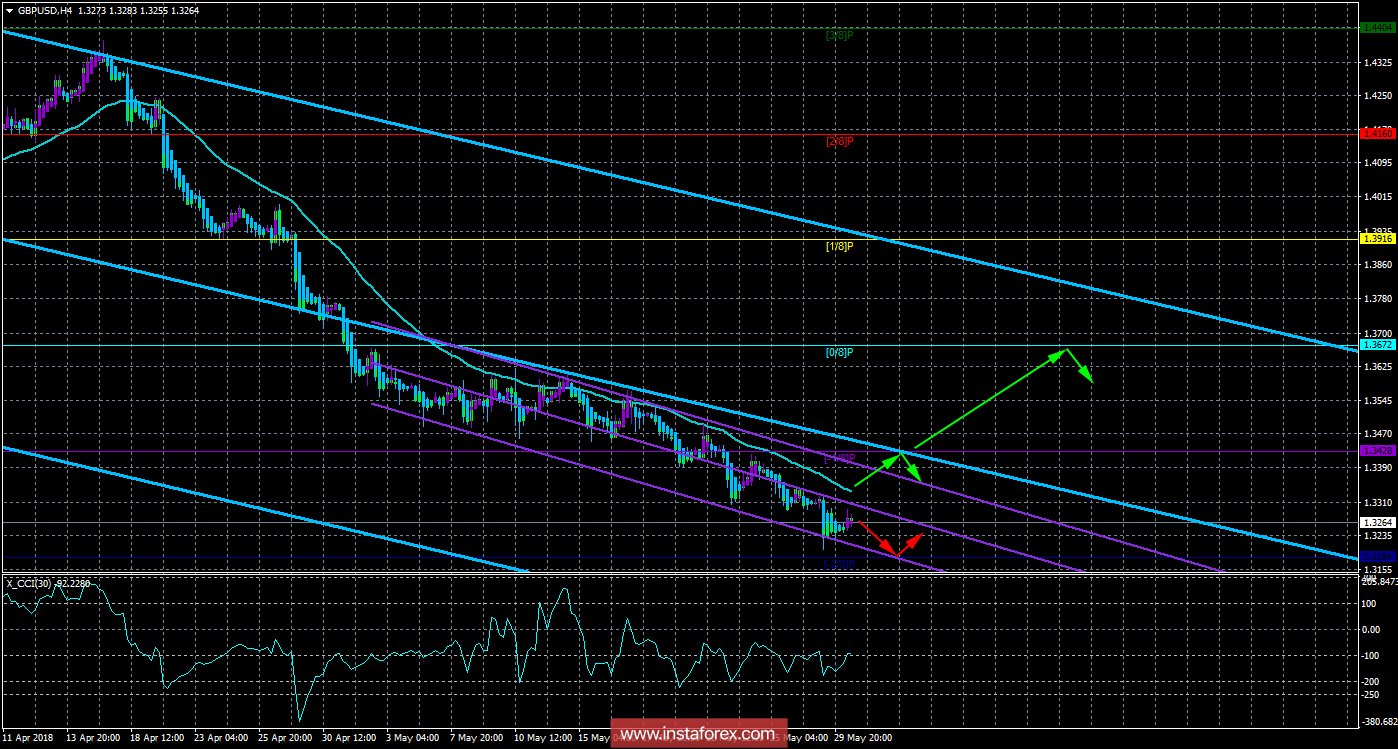Click the [0/8]P Murray level label
The height and width of the screenshot is (749, 1398).
click(x=839, y=352)
